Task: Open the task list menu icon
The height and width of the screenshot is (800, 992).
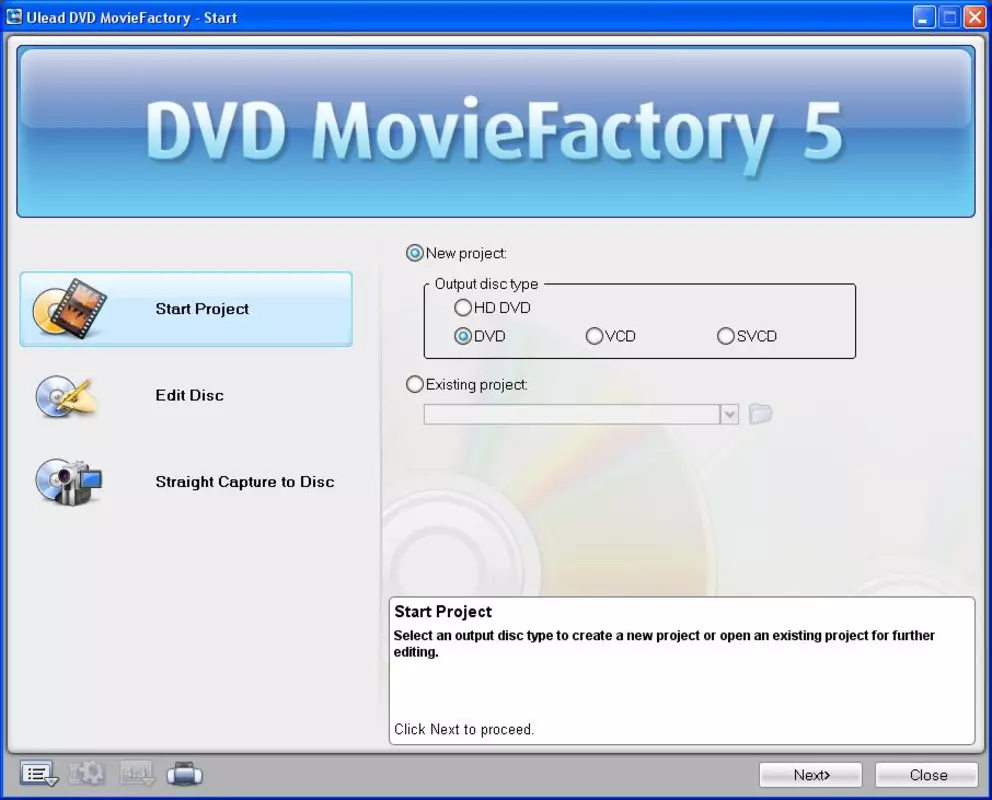Action: pos(39,774)
